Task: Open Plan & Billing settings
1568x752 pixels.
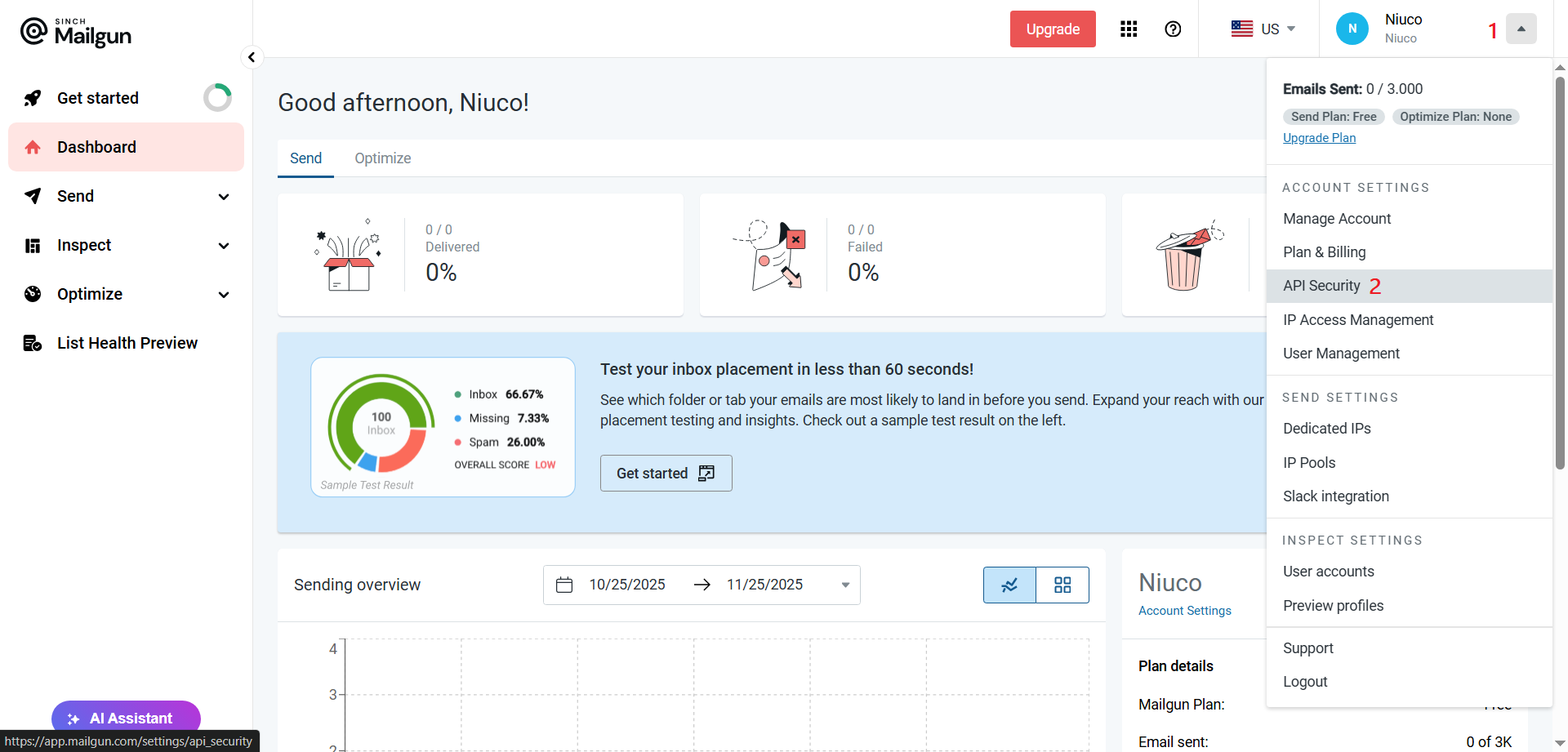Action: pyautogui.click(x=1410, y=252)
